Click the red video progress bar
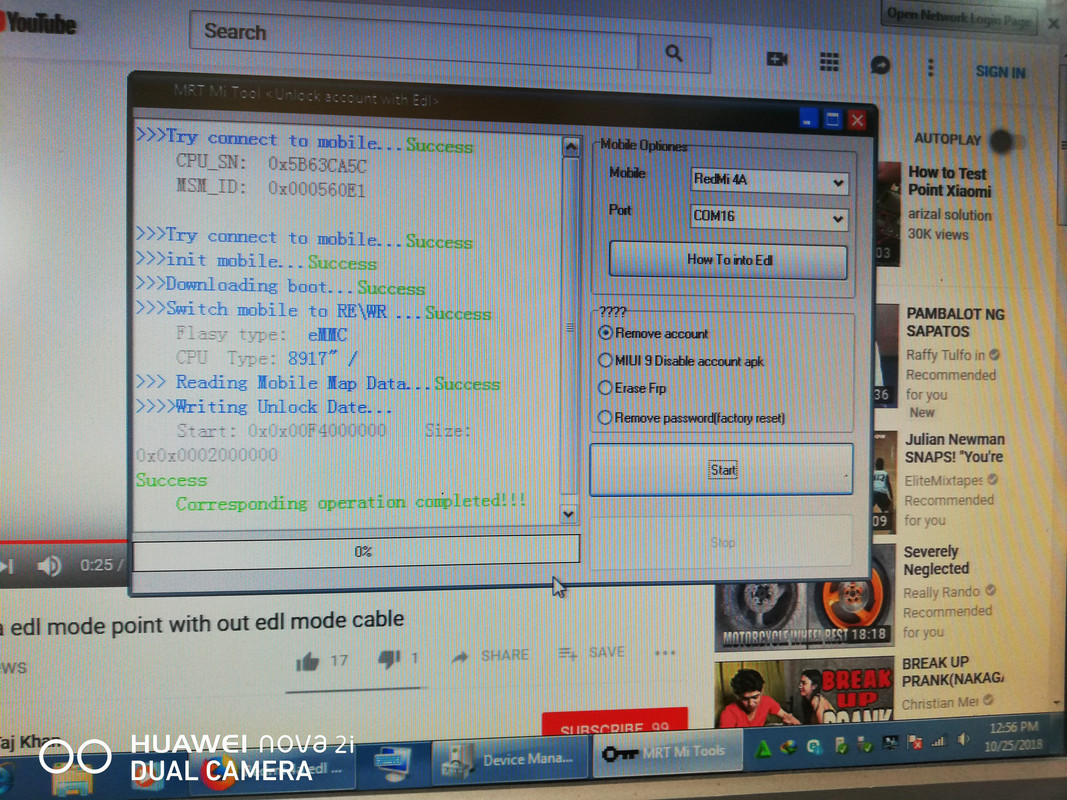 [x=63, y=541]
